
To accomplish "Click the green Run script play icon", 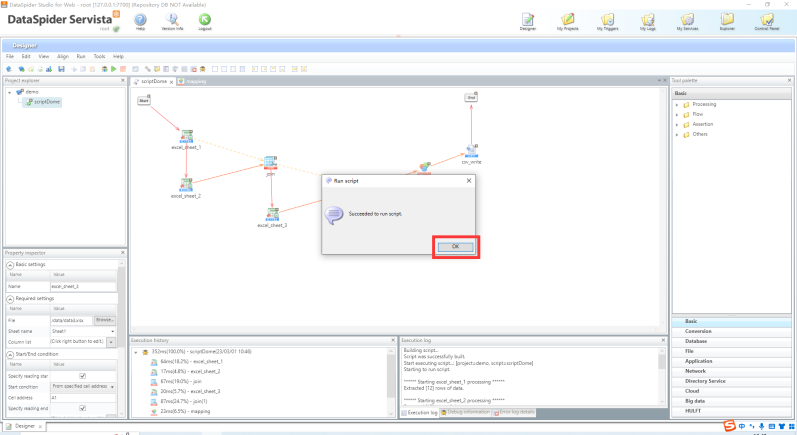I will (113, 69).
